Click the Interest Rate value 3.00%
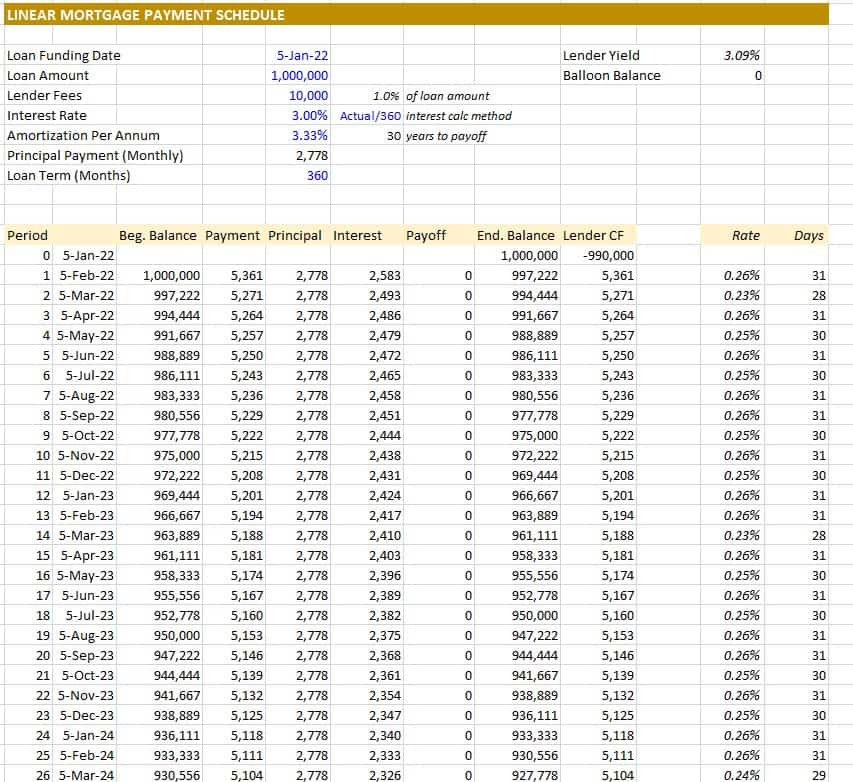This screenshot has height=782, width=853. (310, 115)
